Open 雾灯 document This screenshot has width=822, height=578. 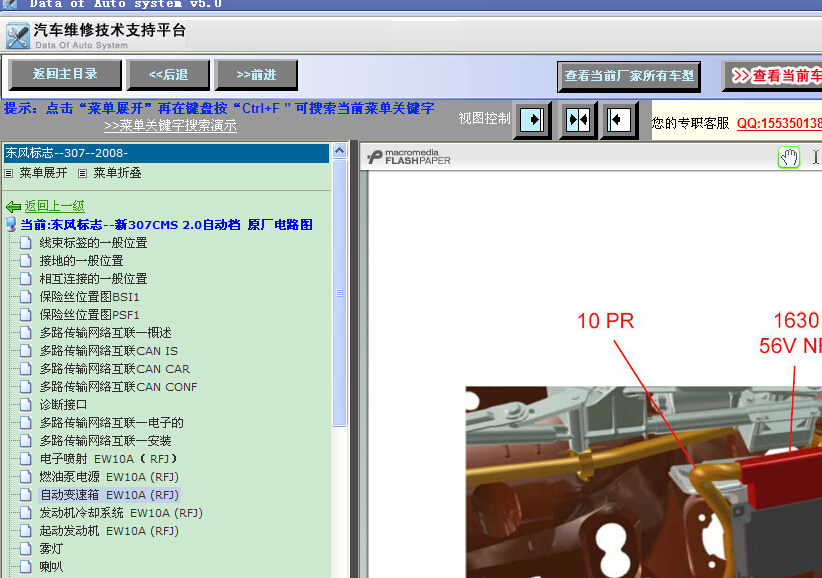[51, 549]
